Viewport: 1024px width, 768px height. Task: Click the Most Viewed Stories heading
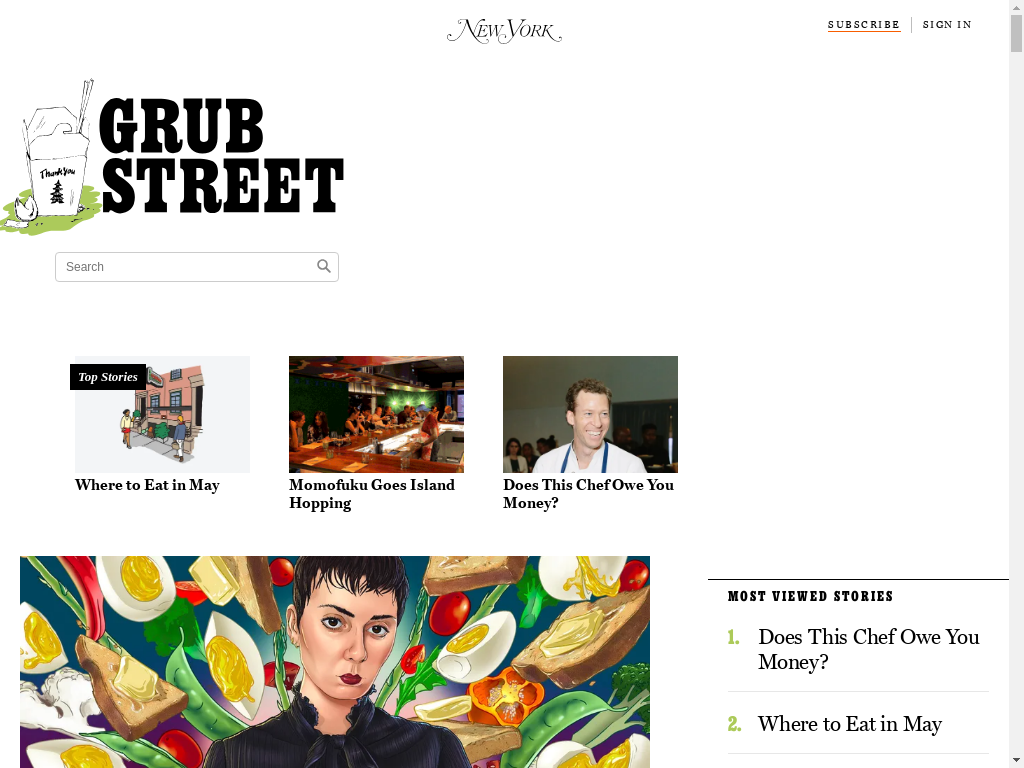pos(810,596)
